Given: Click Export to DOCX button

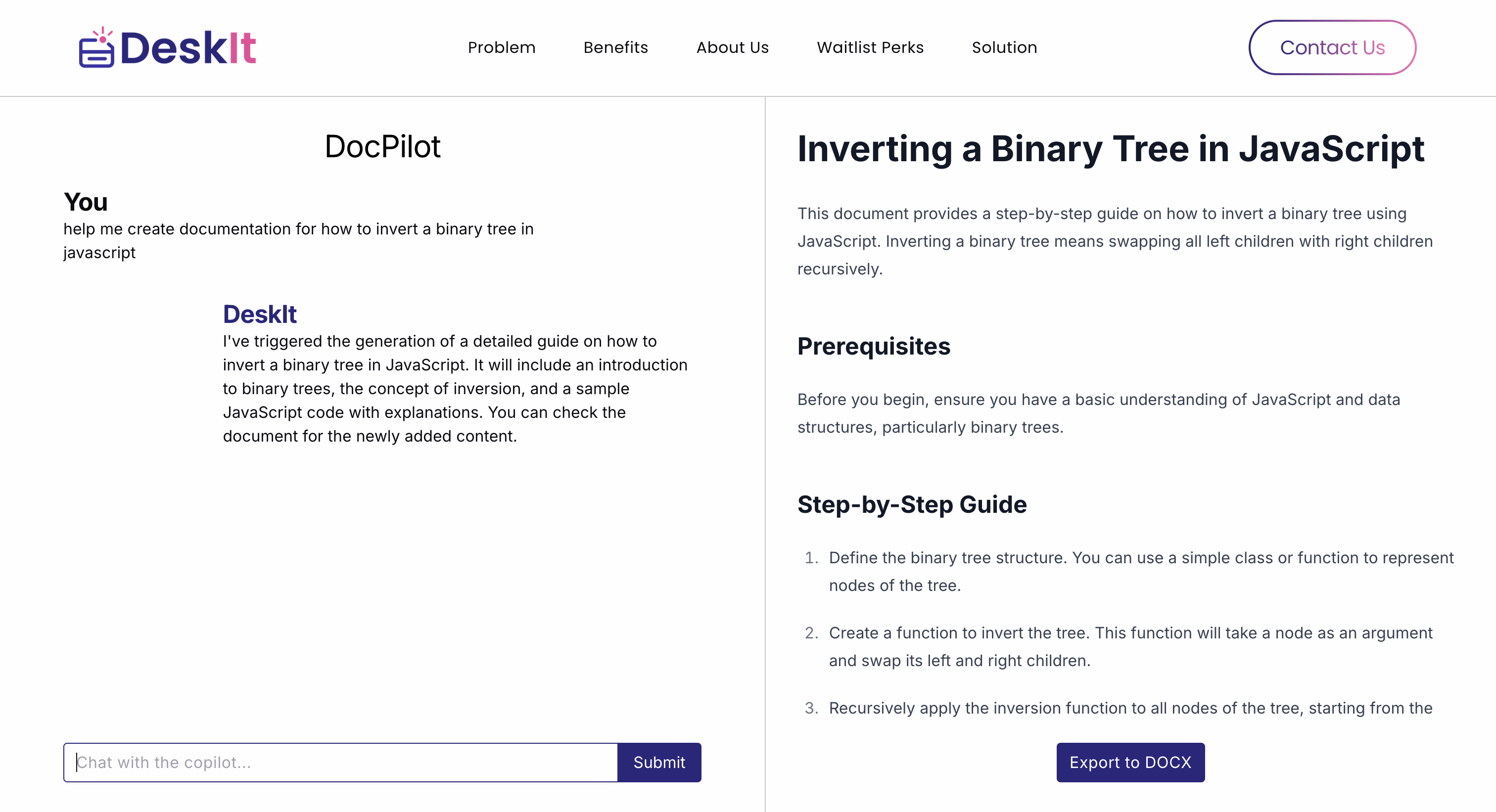Looking at the screenshot, I should [1130, 762].
